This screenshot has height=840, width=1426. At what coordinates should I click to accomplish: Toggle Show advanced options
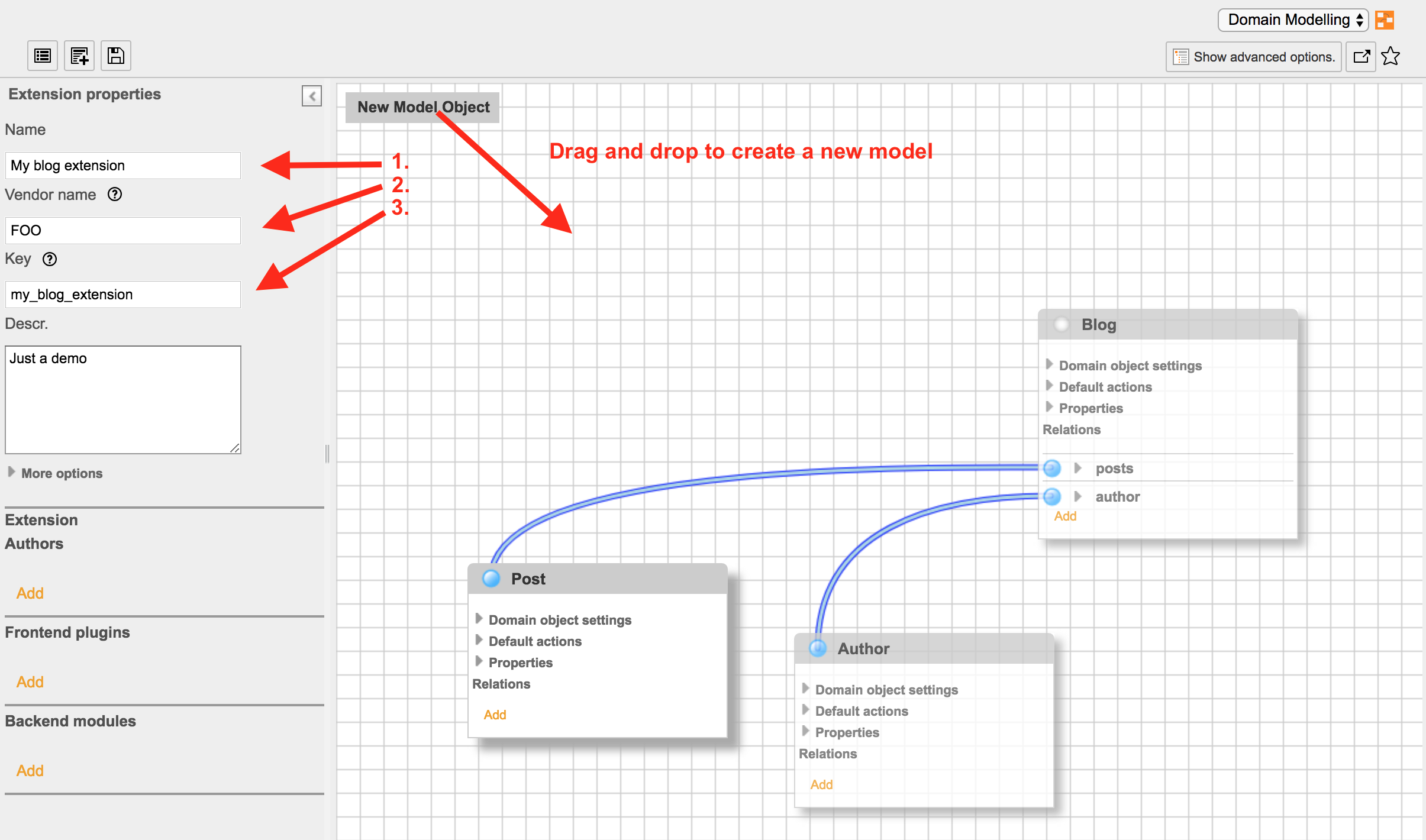1253,57
